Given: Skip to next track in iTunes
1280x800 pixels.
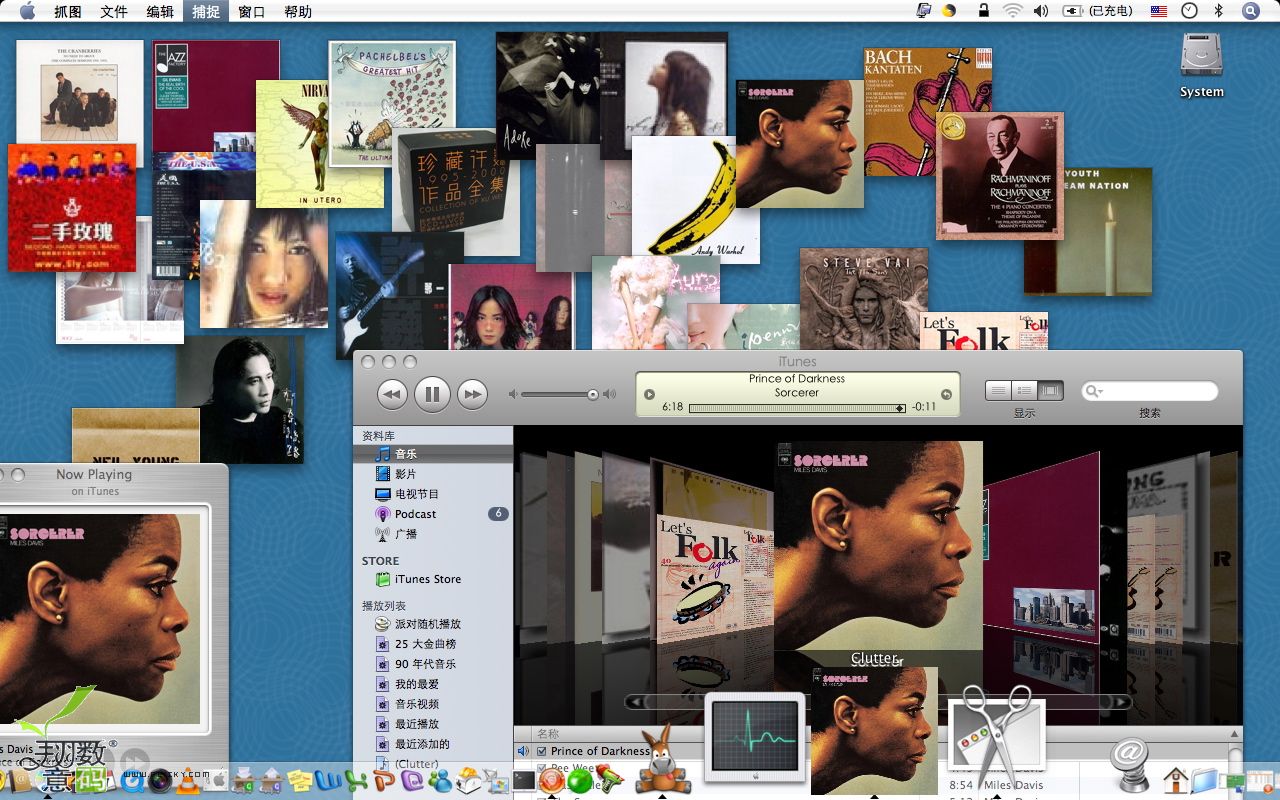Looking at the screenshot, I should tap(472, 394).
